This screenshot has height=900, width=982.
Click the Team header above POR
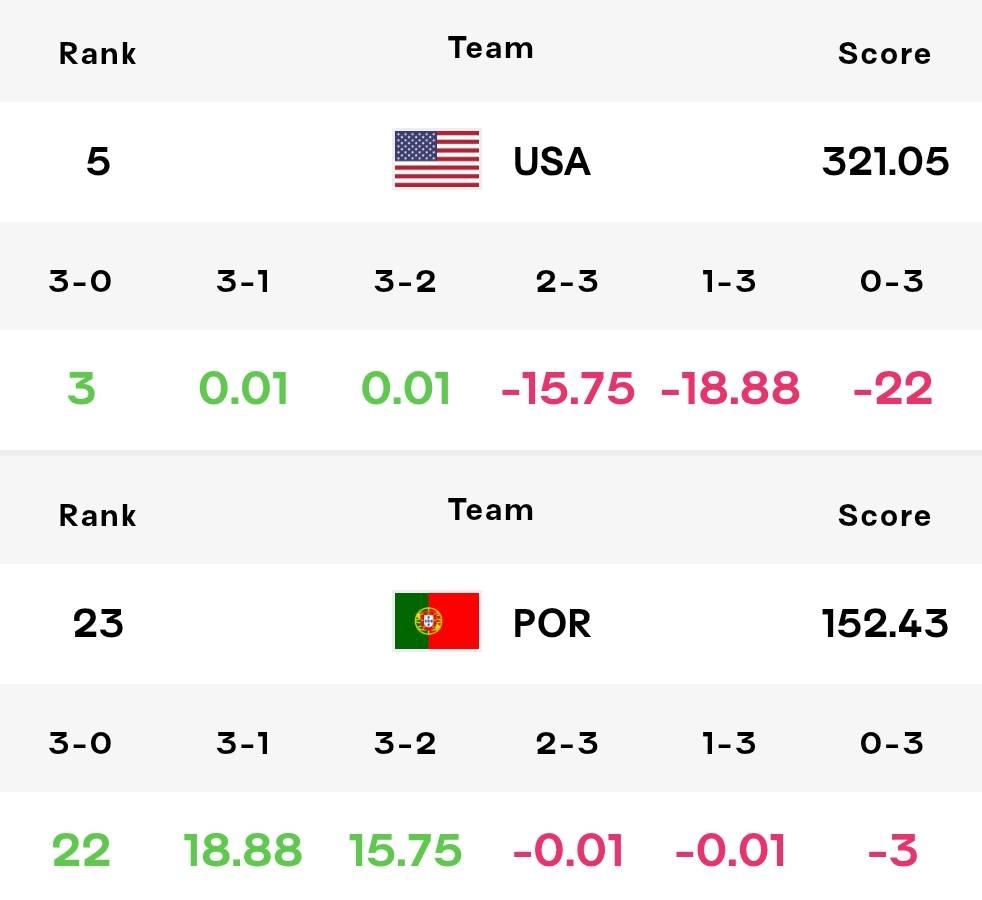[490, 510]
